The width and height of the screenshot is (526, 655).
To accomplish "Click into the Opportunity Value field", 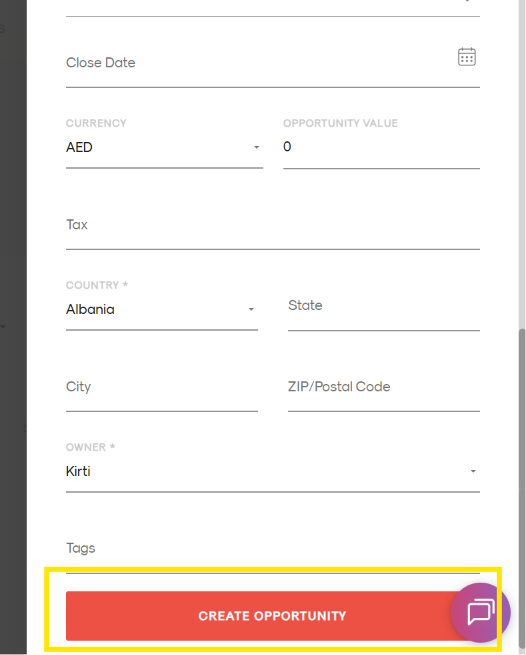I will click(x=381, y=147).
